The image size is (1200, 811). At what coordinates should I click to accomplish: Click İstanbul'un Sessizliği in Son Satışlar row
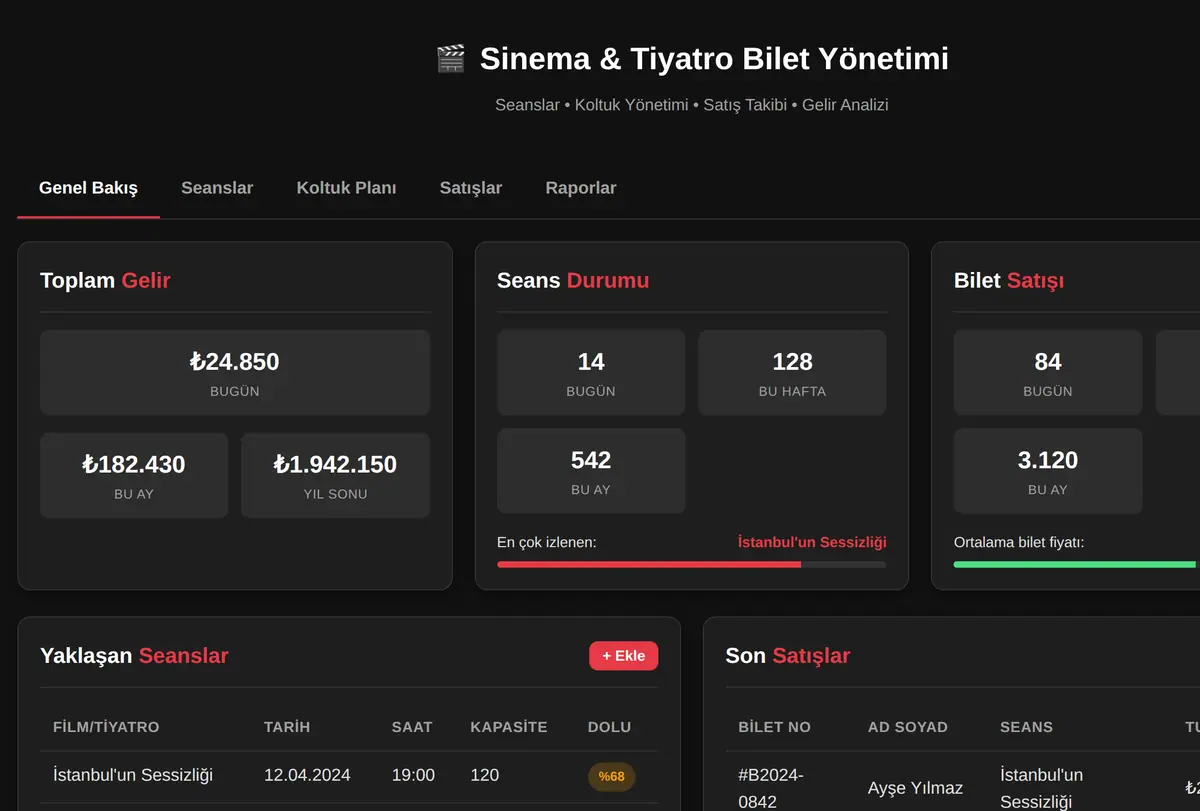click(1041, 788)
